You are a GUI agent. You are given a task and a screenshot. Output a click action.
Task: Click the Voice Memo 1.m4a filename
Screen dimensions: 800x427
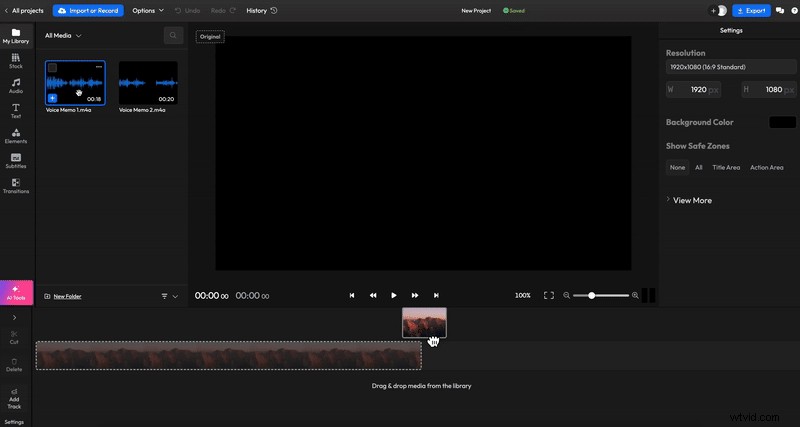click(x=68, y=110)
